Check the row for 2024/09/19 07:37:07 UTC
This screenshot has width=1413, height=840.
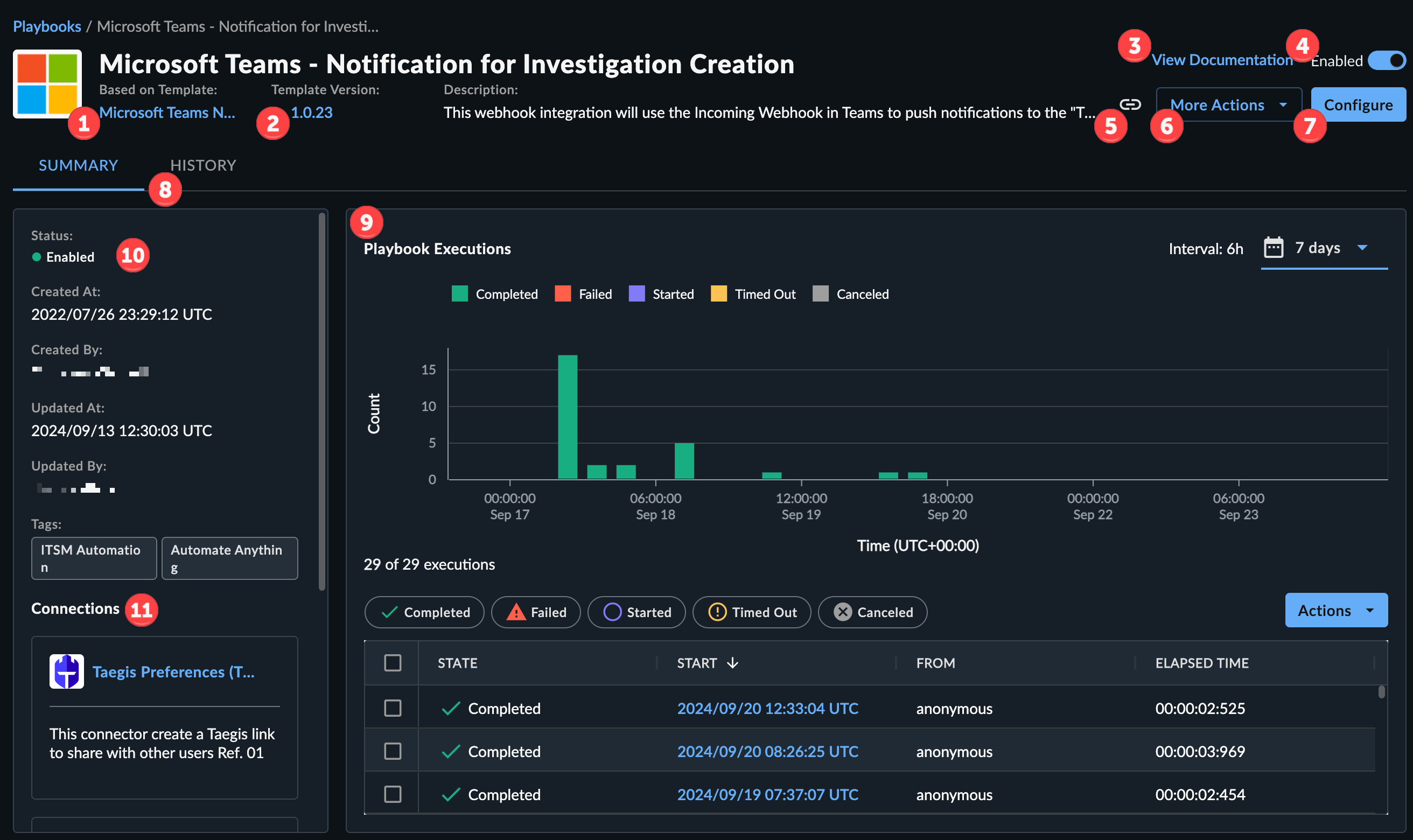pyautogui.click(x=392, y=794)
